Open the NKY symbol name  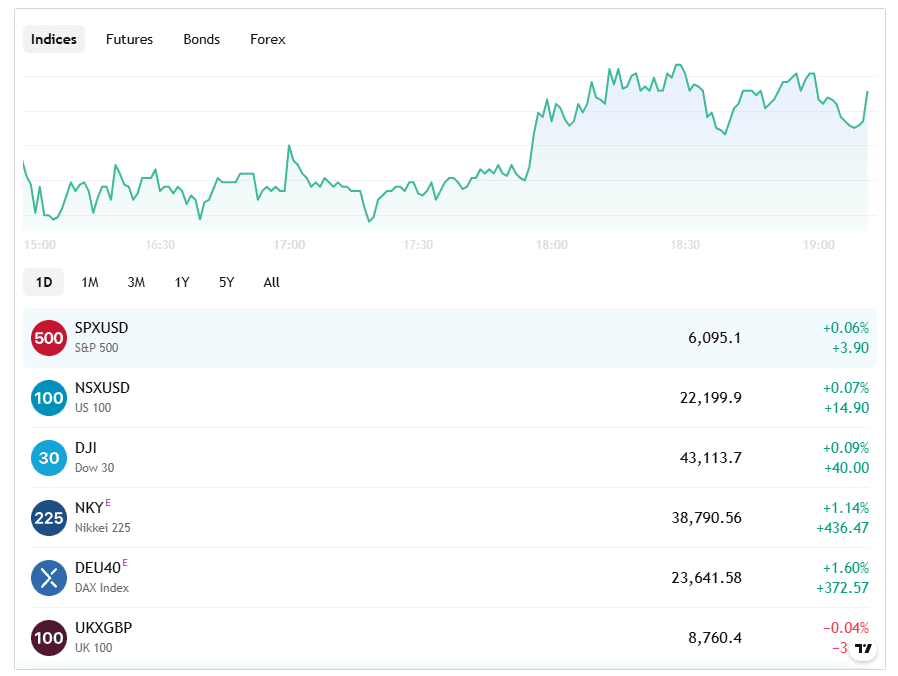point(89,508)
